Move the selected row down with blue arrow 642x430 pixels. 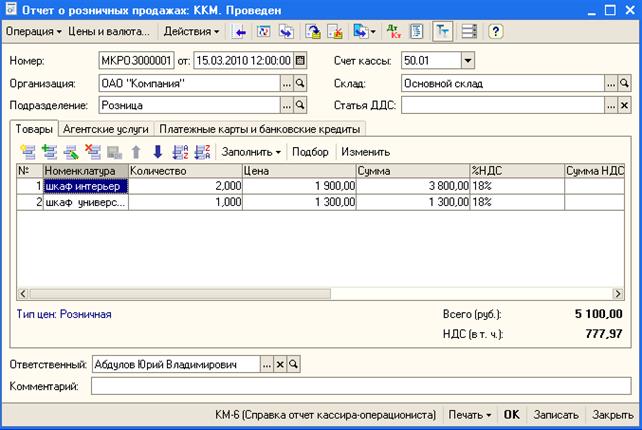[x=157, y=152]
